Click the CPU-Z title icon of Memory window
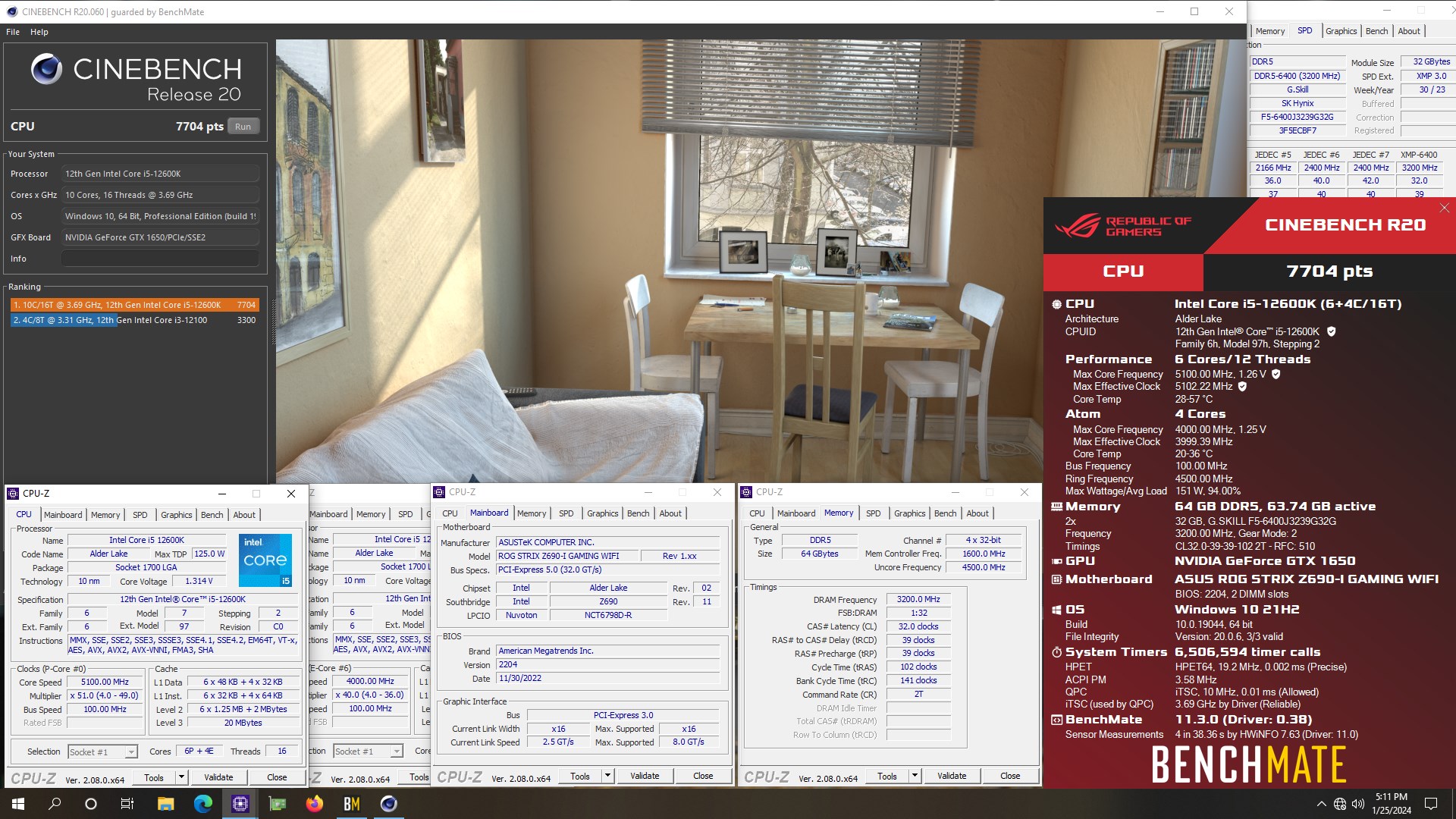Viewport: 1456px width, 819px height. (746, 492)
